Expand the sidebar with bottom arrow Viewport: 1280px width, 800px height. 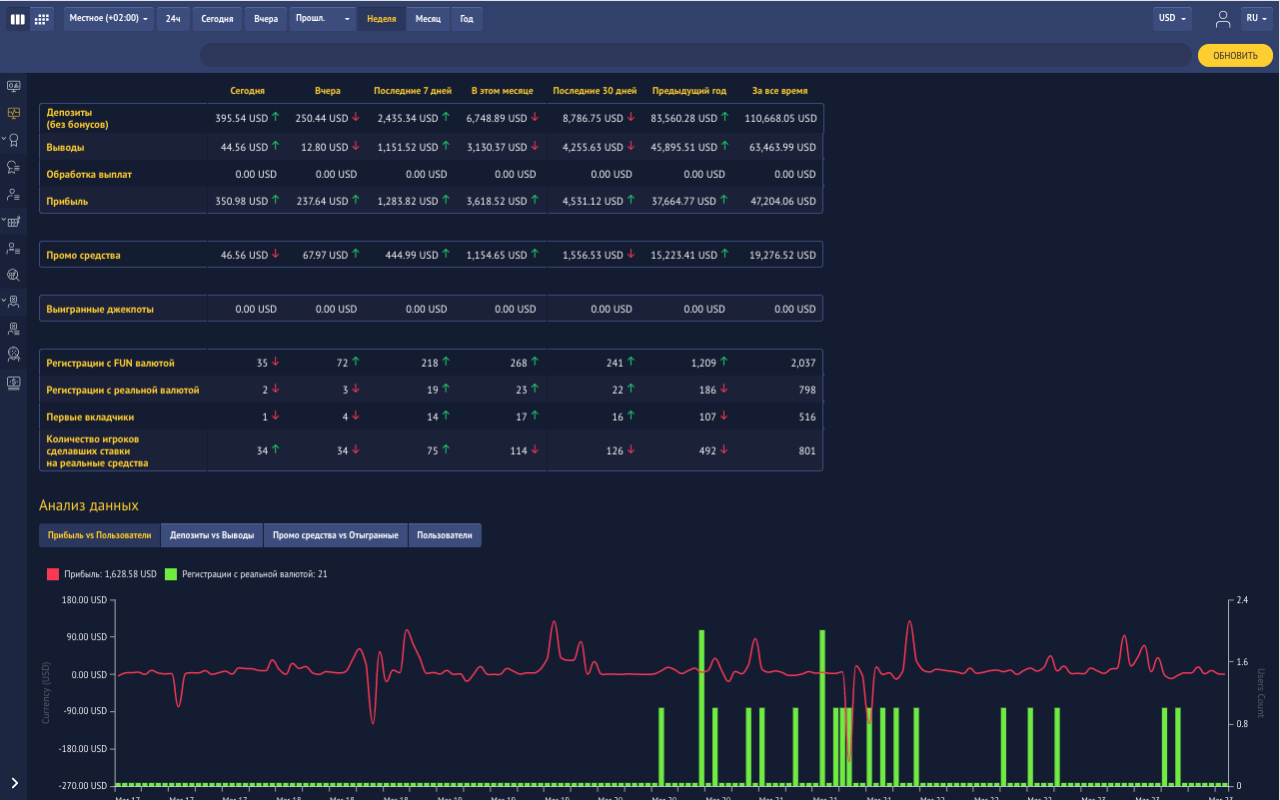(x=14, y=783)
